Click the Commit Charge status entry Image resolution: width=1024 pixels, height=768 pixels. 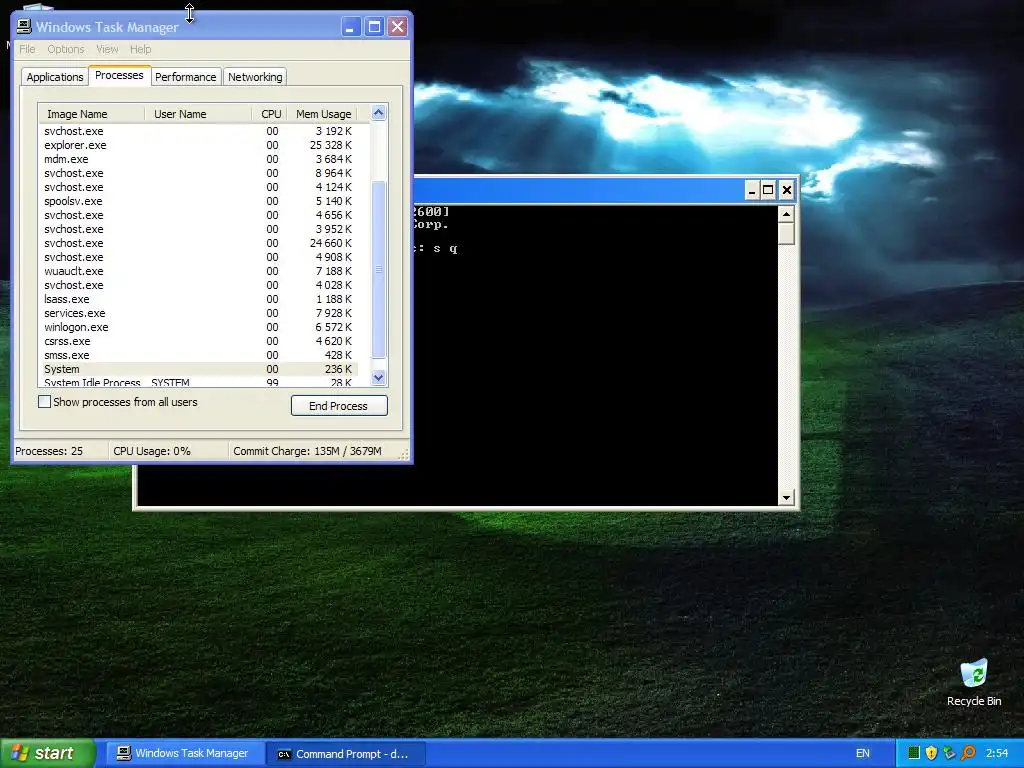(x=315, y=451)
